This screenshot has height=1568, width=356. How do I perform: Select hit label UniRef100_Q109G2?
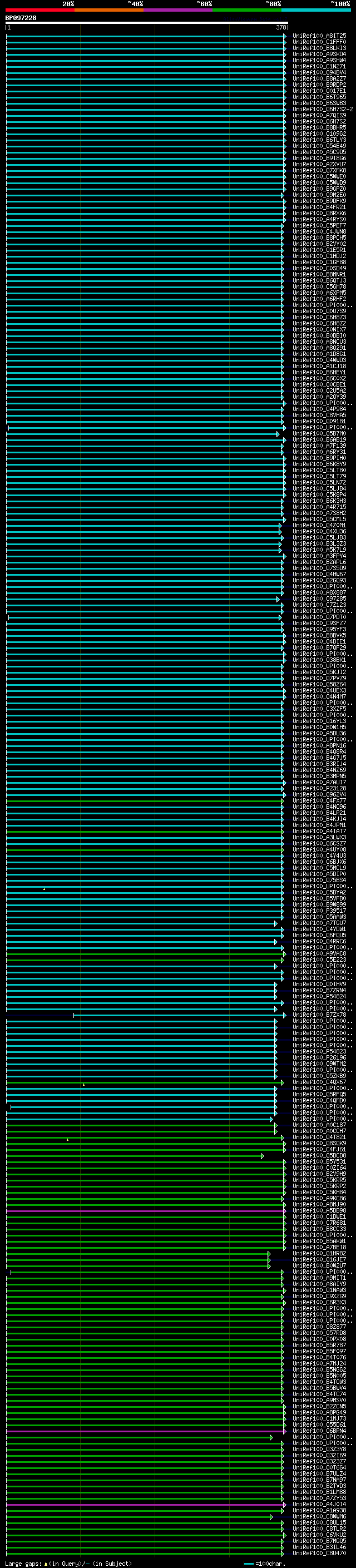click(x=319, y=134)
